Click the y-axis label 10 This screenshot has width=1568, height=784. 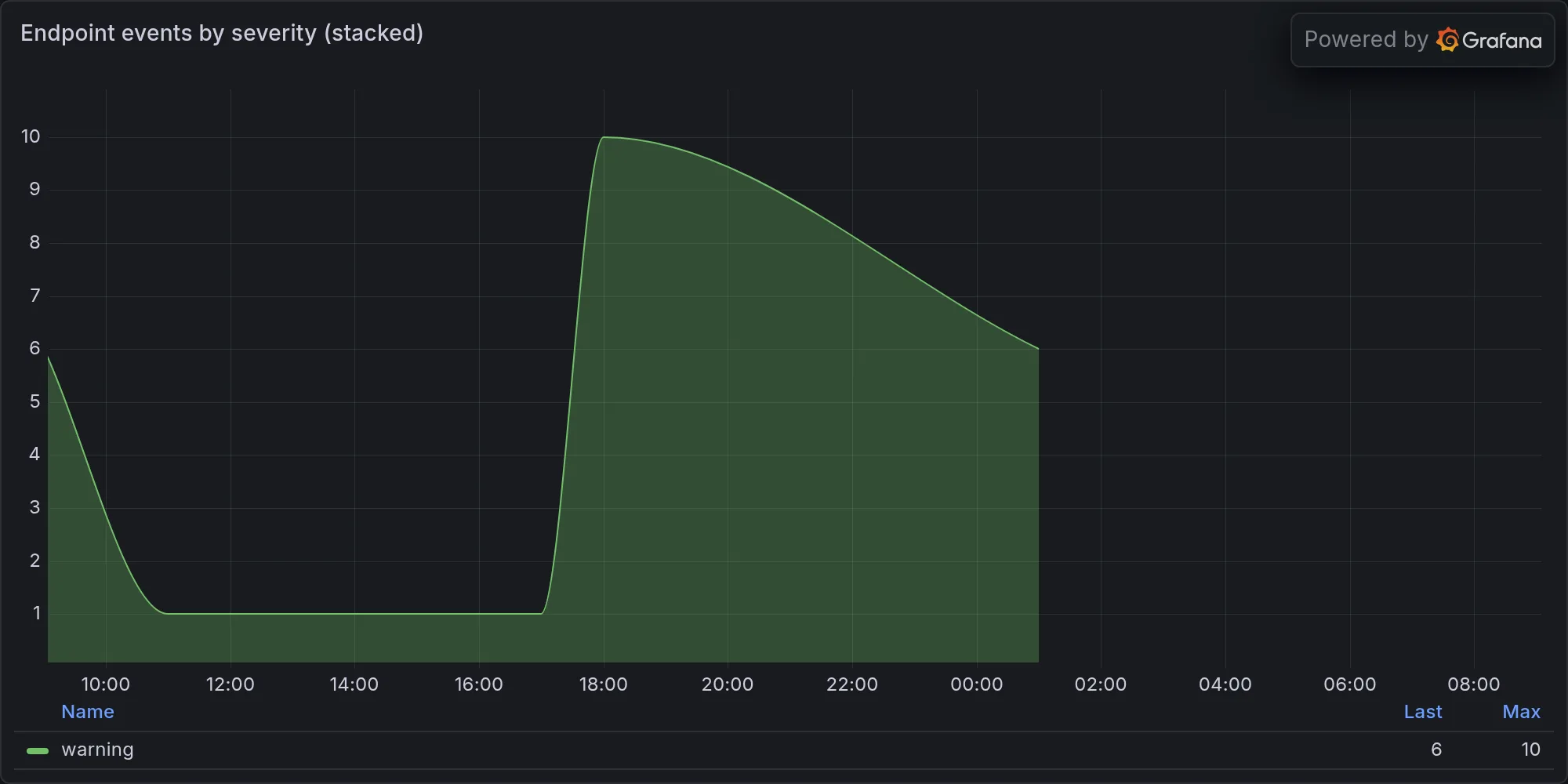click(x=31, y=136)
